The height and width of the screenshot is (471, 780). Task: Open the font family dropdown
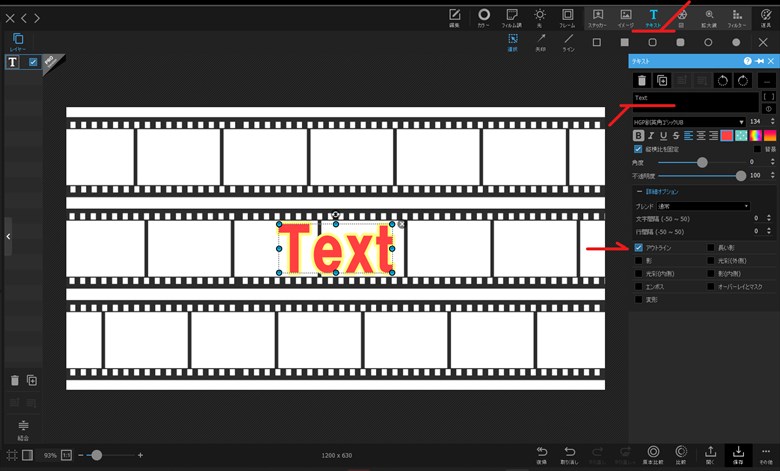[689, 122]
